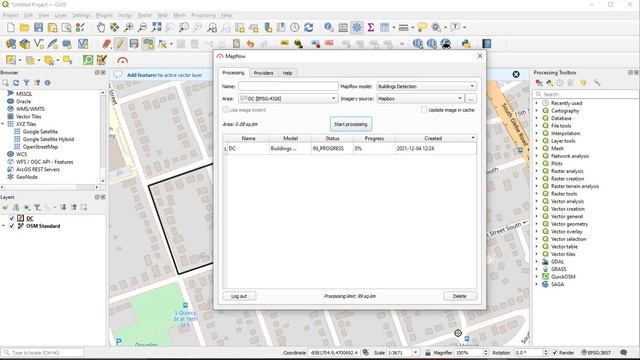The image size is (640, 360).
Task: Click the Start processing button
Action: click(x=351, y=124)
